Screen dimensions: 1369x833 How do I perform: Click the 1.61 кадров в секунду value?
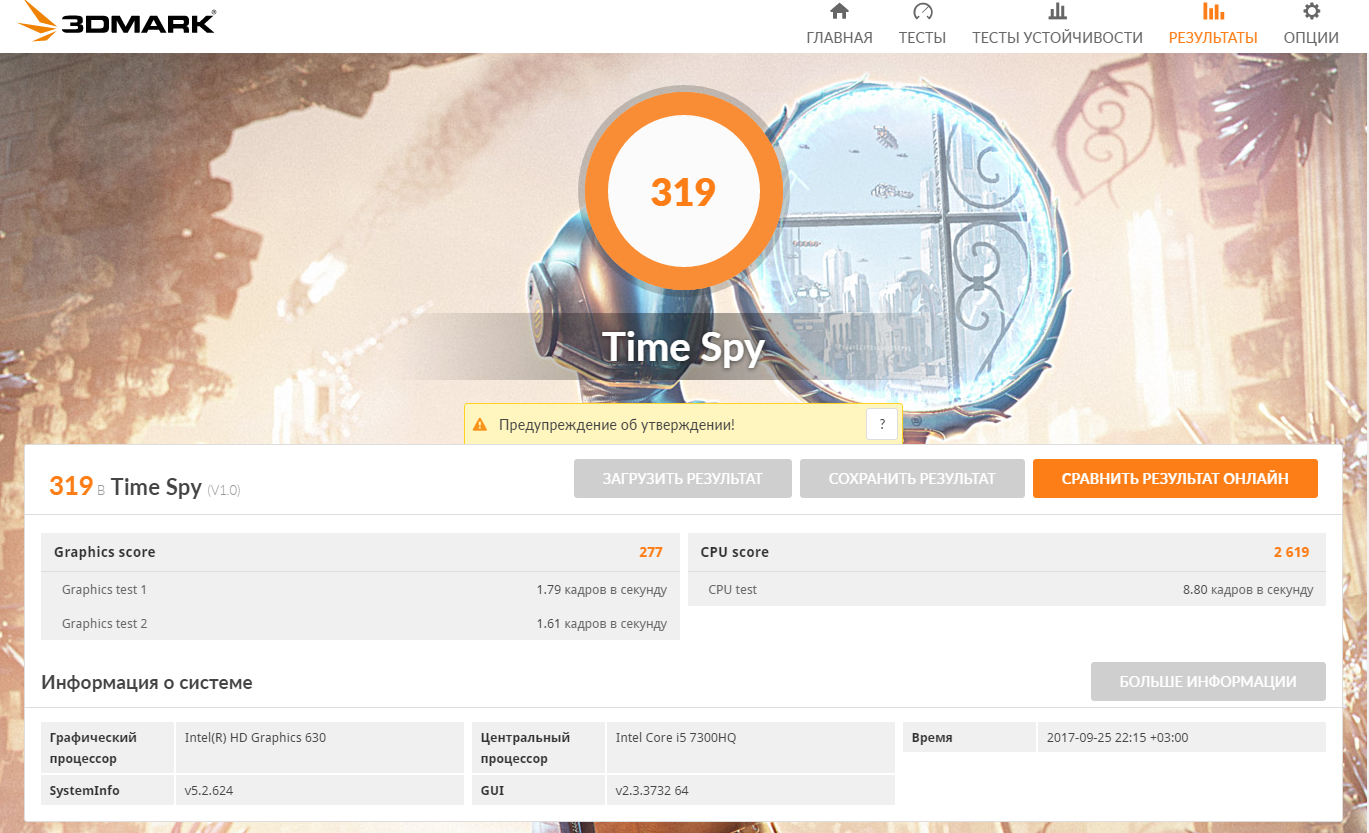point(601,624)
